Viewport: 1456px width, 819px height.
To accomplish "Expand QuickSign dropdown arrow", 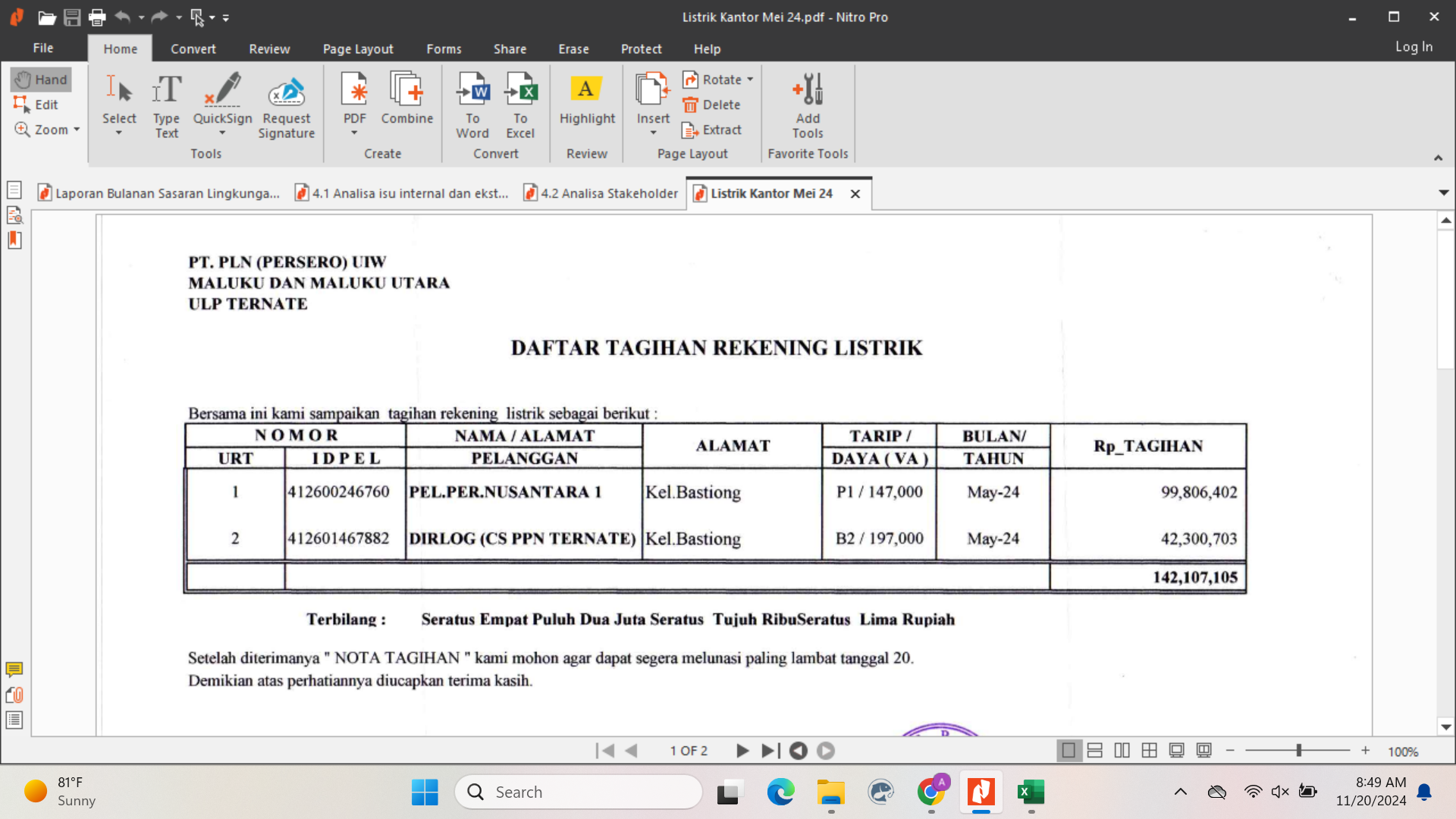I will tap(222, 133).
